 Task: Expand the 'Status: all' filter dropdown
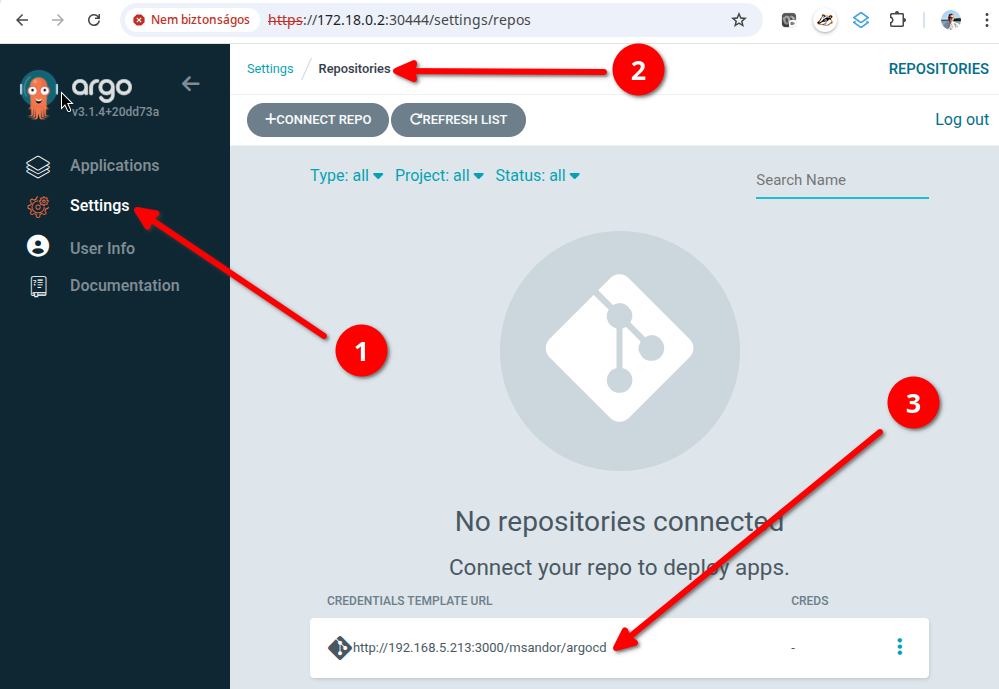click(x=538, y=176)
